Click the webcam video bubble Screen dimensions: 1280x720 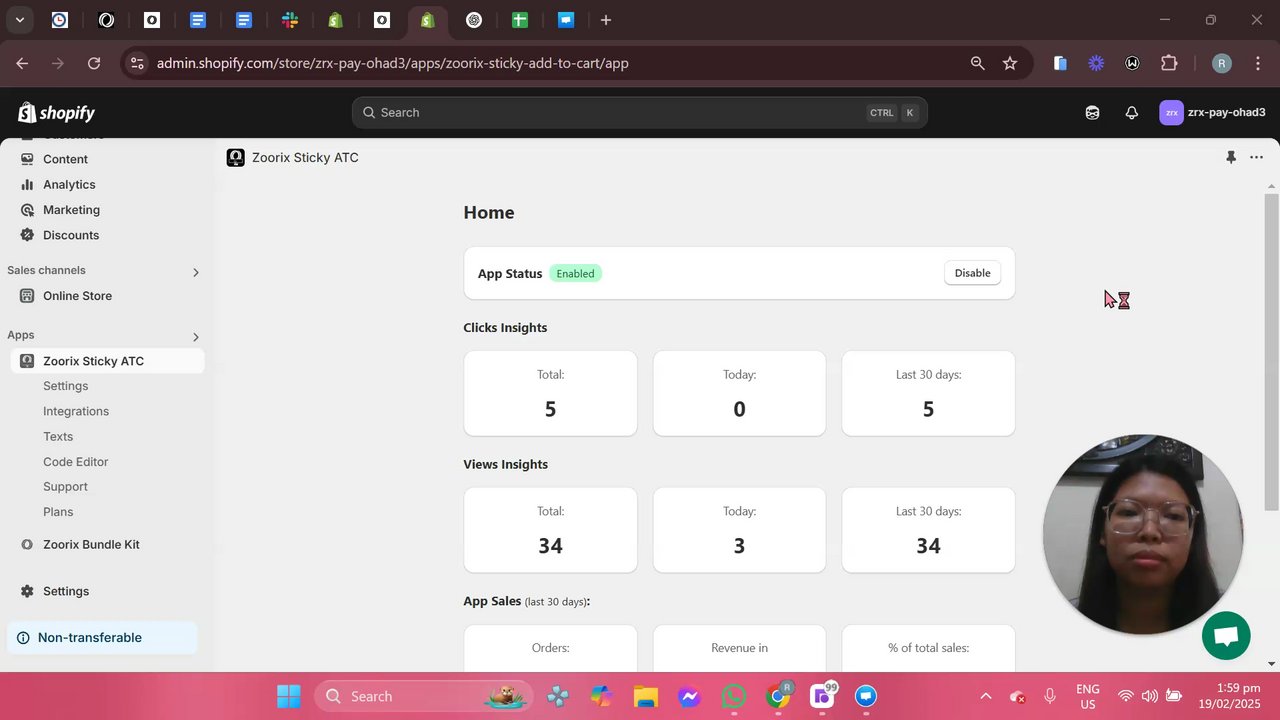[x=1143, y=534]
